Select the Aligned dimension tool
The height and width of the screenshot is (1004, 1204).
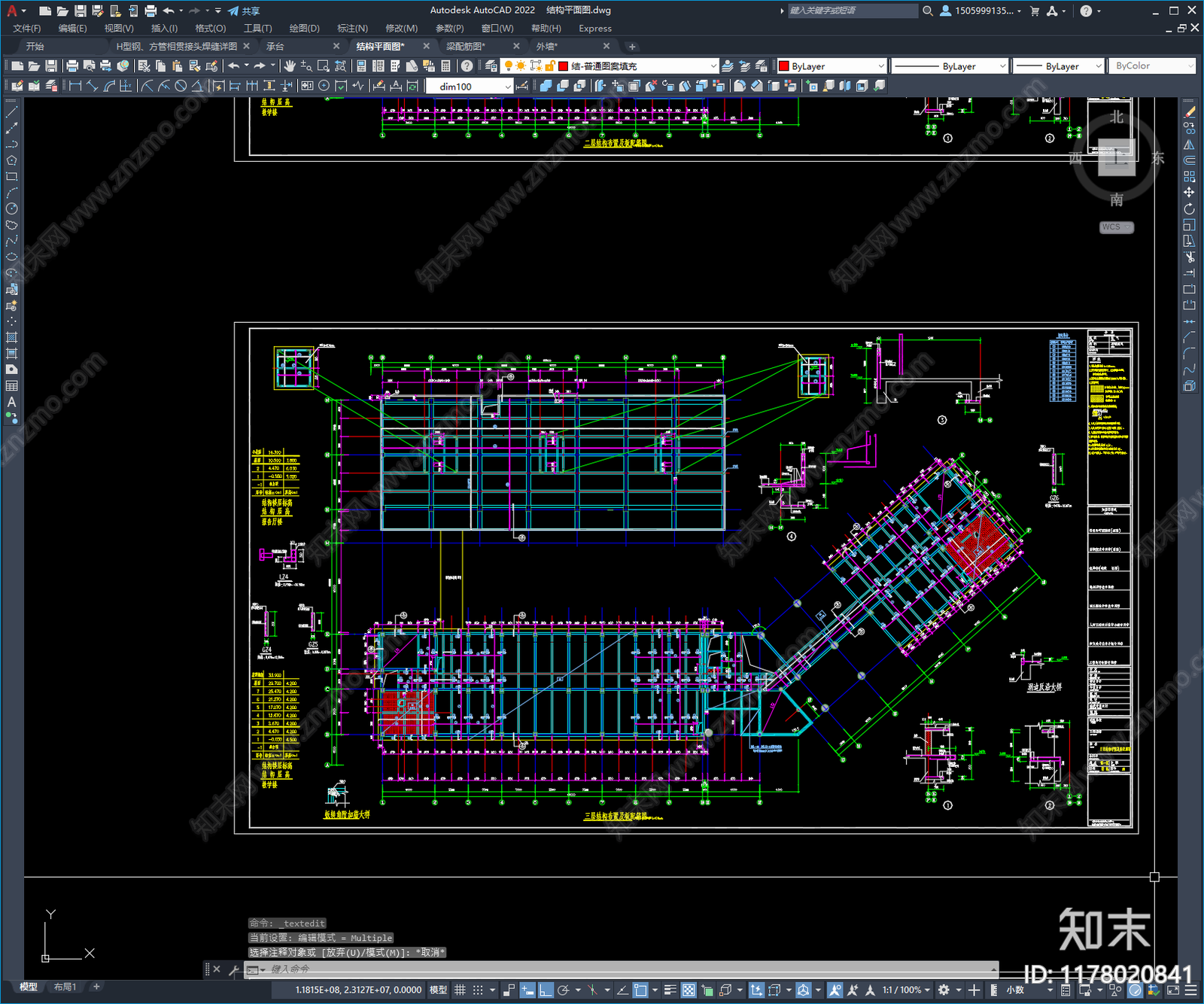pos(92,86)
